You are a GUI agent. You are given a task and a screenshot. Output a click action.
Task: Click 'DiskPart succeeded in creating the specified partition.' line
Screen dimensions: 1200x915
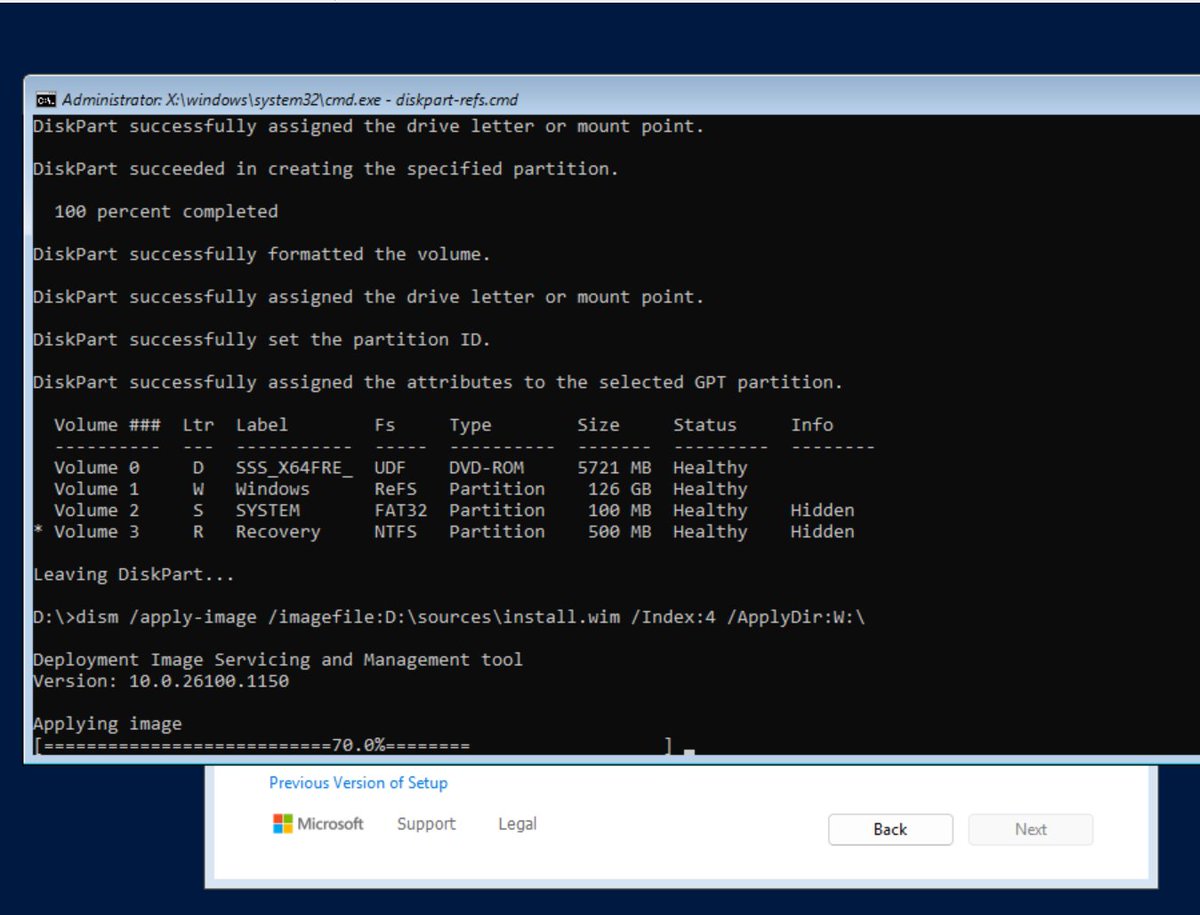click(326, 169)
